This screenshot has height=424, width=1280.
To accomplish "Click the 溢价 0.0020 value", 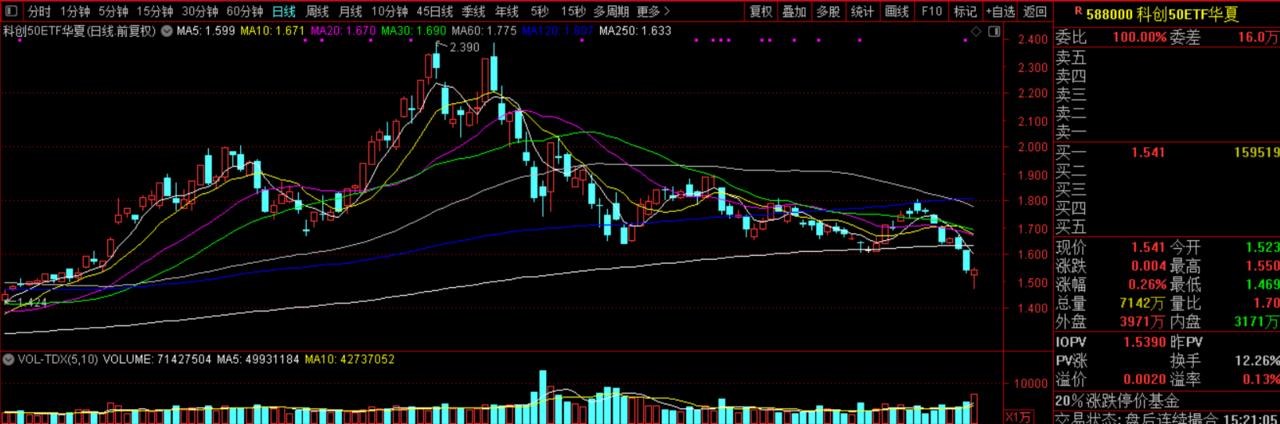I will point(1144,379).
